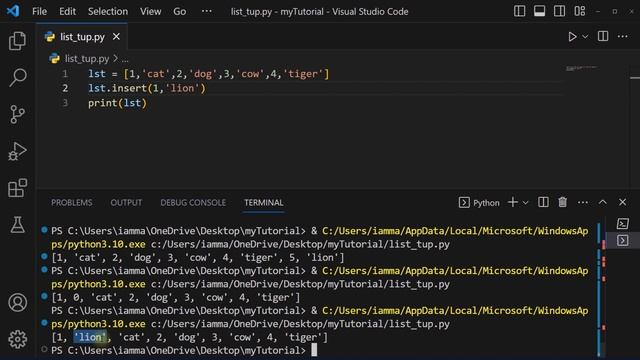
Task: Kill terminal with trash icon
Action: coord(562,202)
